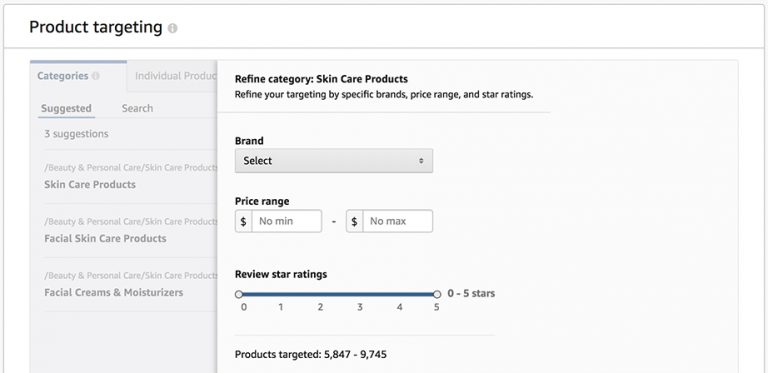Click the Products targeted: 5,847 - 9,745 text
Viewport: 768px width, 373px height.
tap(311, 354)
